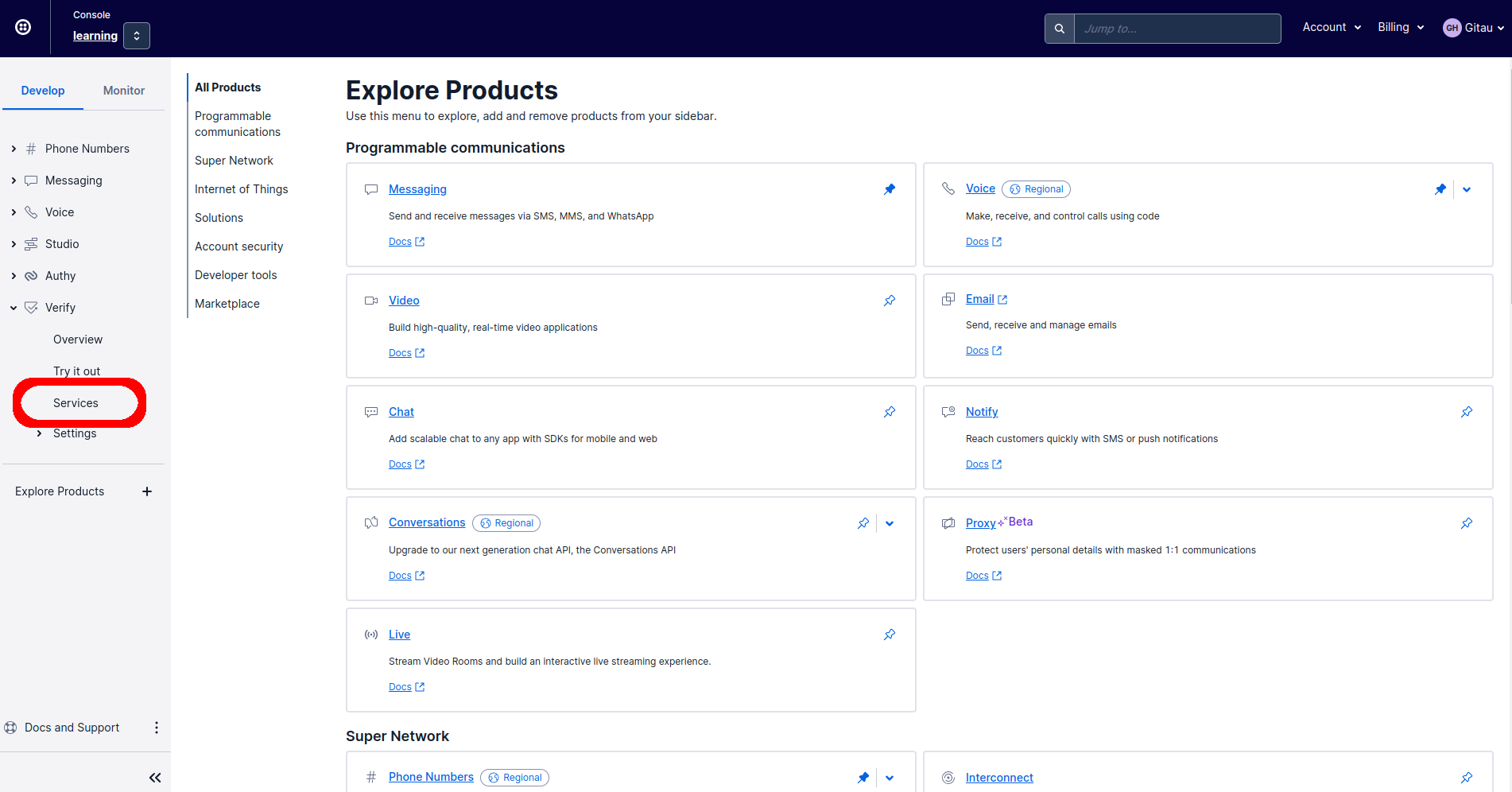
Task: Click the Twilio console home logo
Action: click(24, 27)
